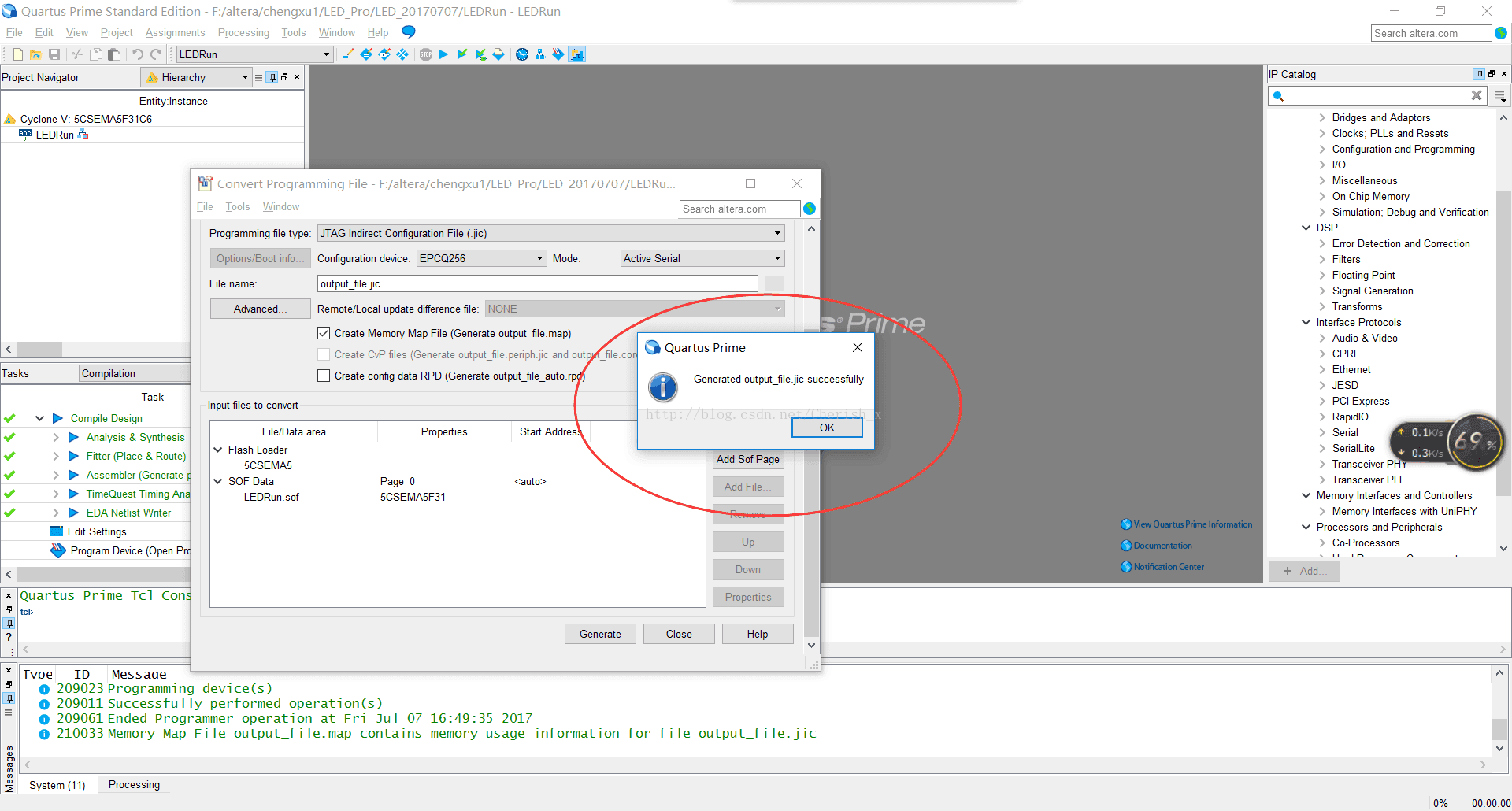Start Analysis & Synthesis toolbar icon

click(480, 54)
